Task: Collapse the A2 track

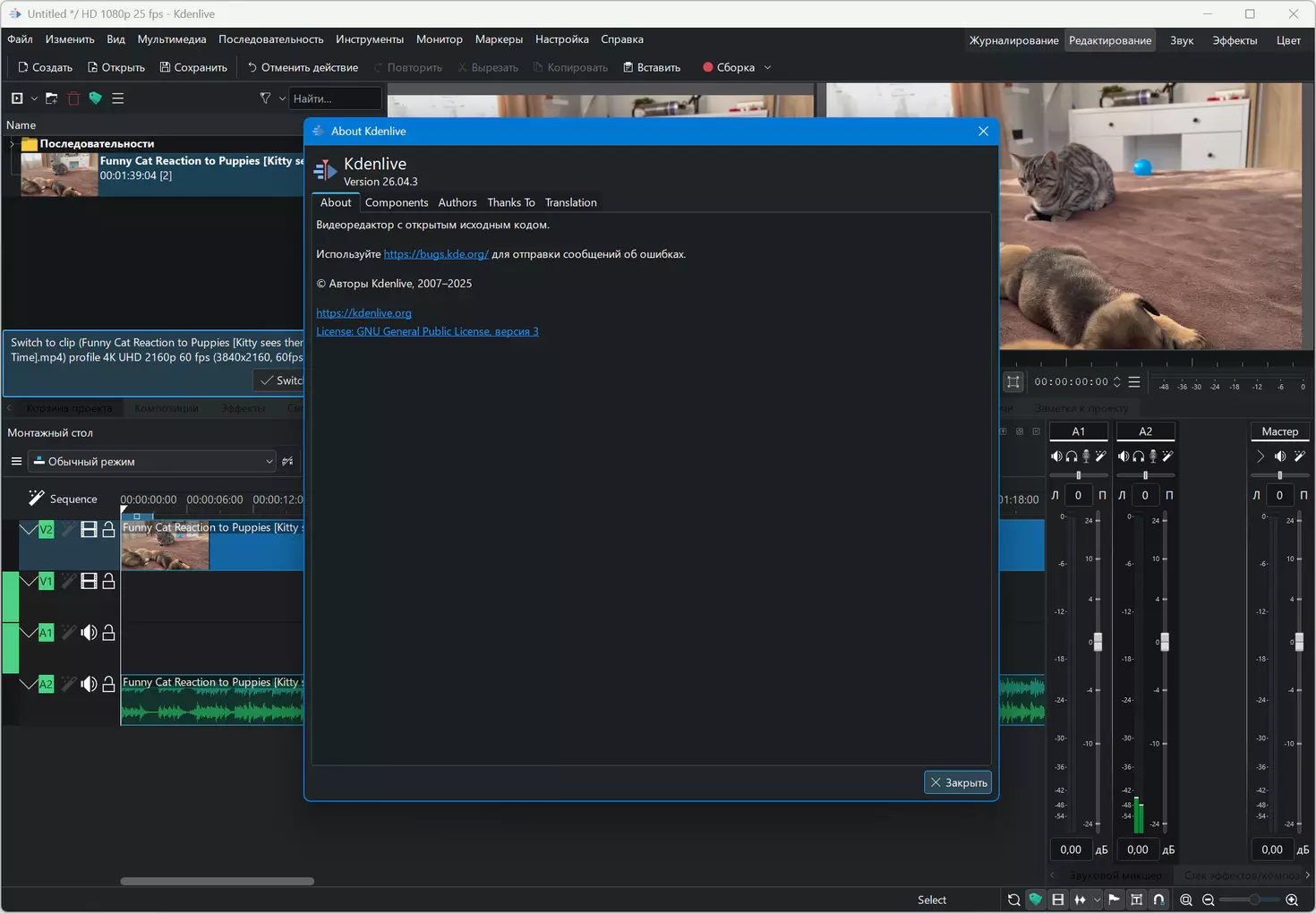Action: (x=28, y=685)
